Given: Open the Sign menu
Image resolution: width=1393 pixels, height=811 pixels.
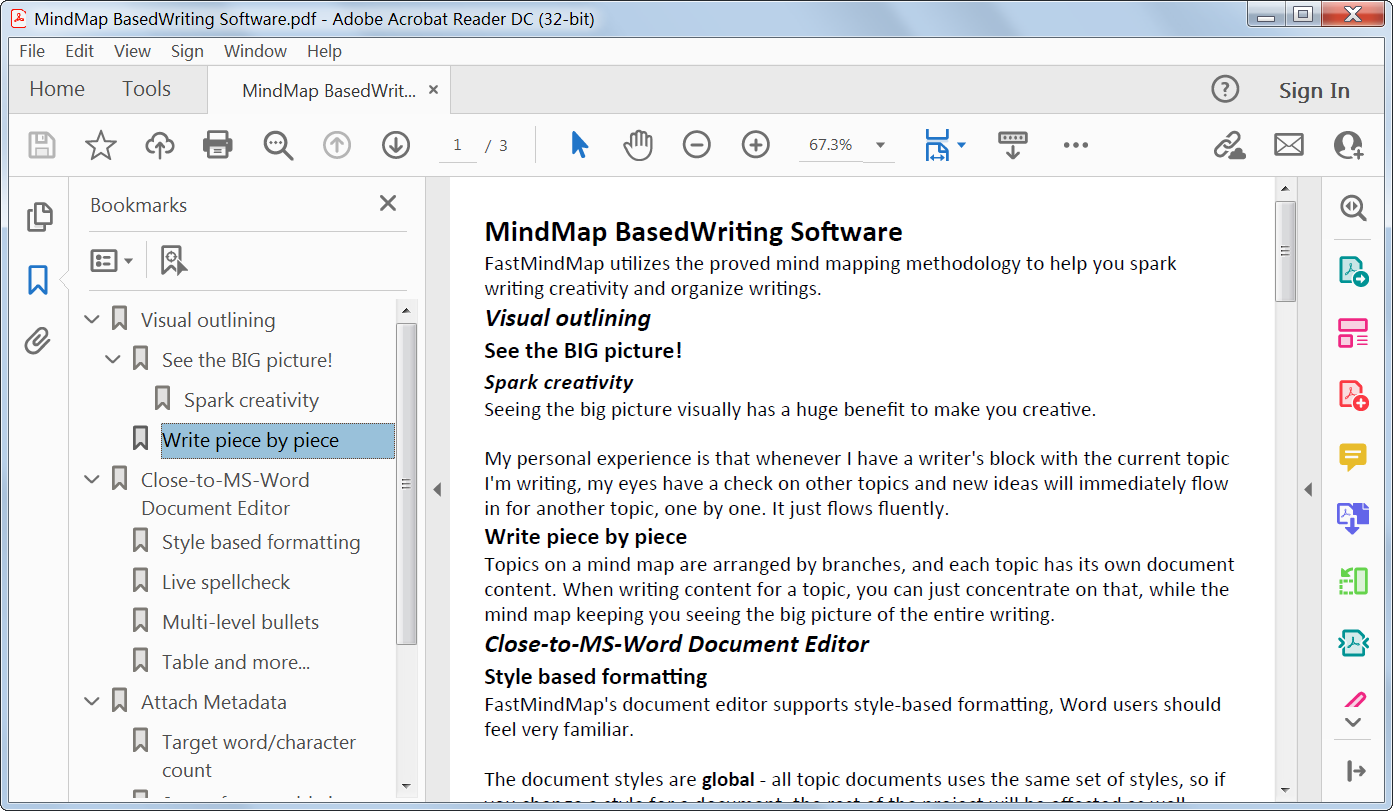Looking at the screenshot, I should tap(187, 51).
